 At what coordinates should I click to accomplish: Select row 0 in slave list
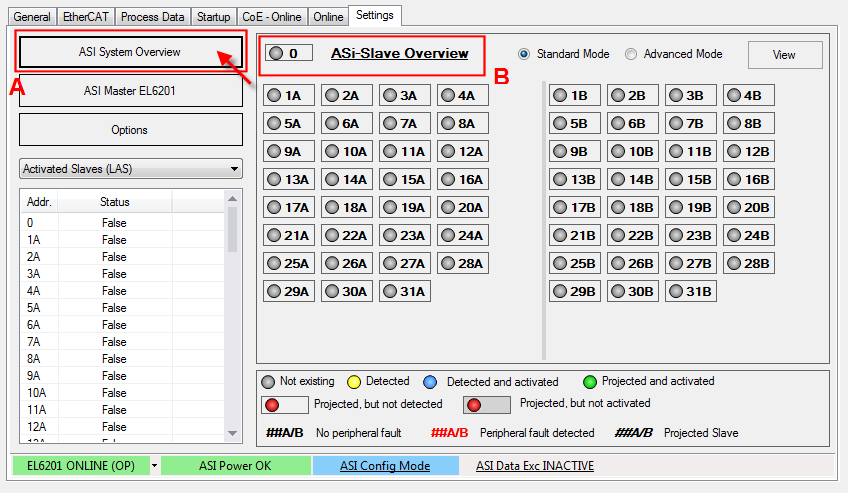coord(123,223)
